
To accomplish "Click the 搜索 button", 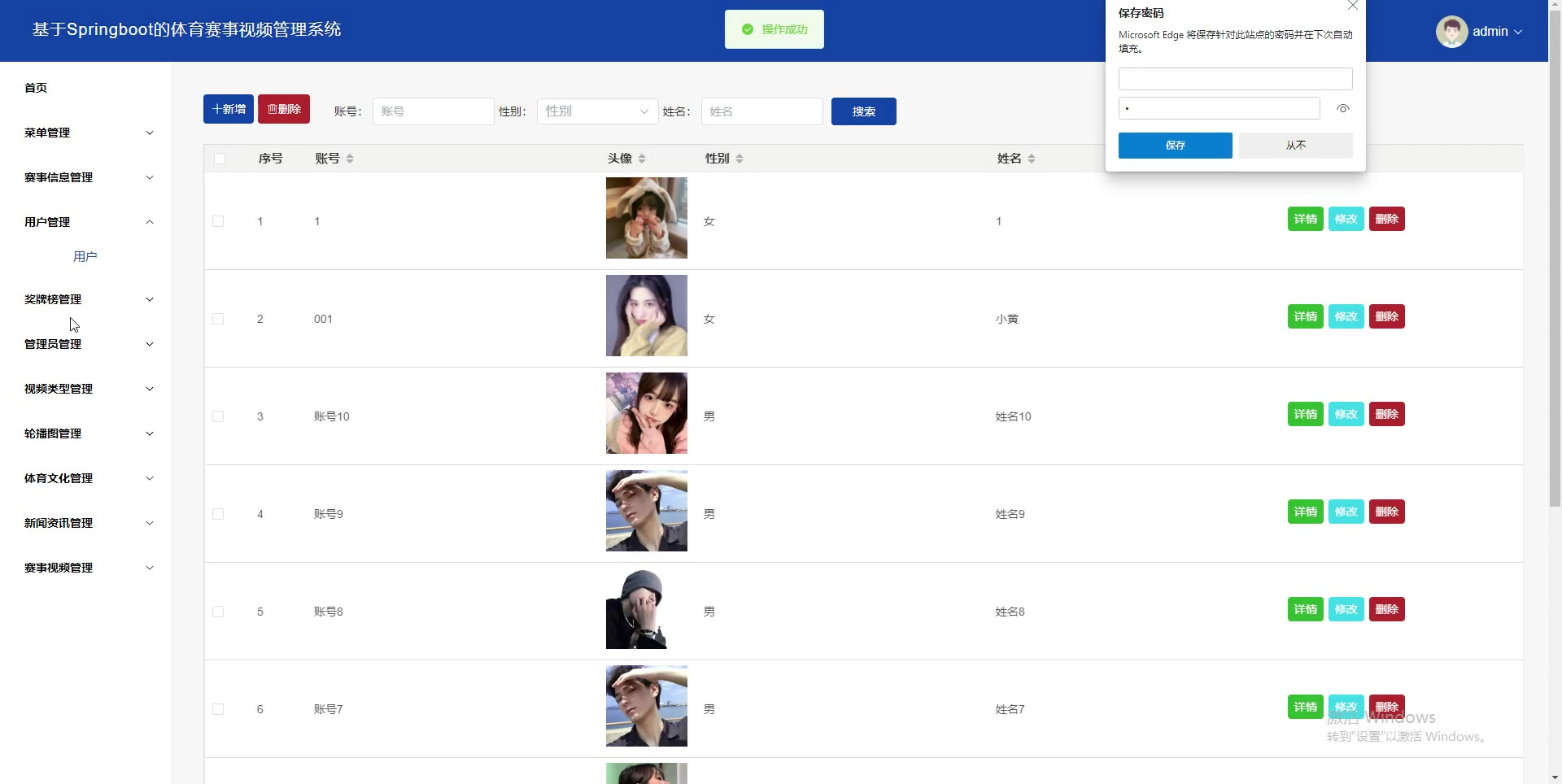I will pyautogui.click(x=863, y=111).
